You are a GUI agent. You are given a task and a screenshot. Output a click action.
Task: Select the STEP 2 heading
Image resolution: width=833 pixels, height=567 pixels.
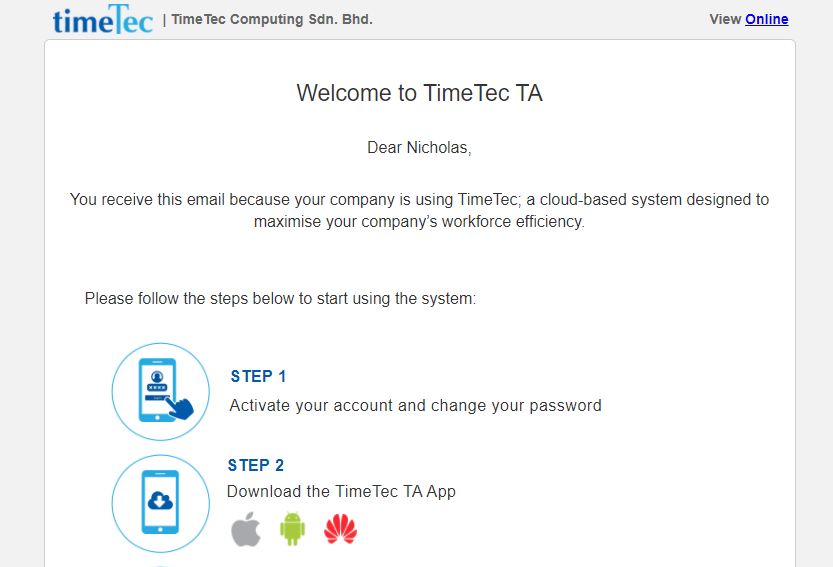[x=256, y=465]
